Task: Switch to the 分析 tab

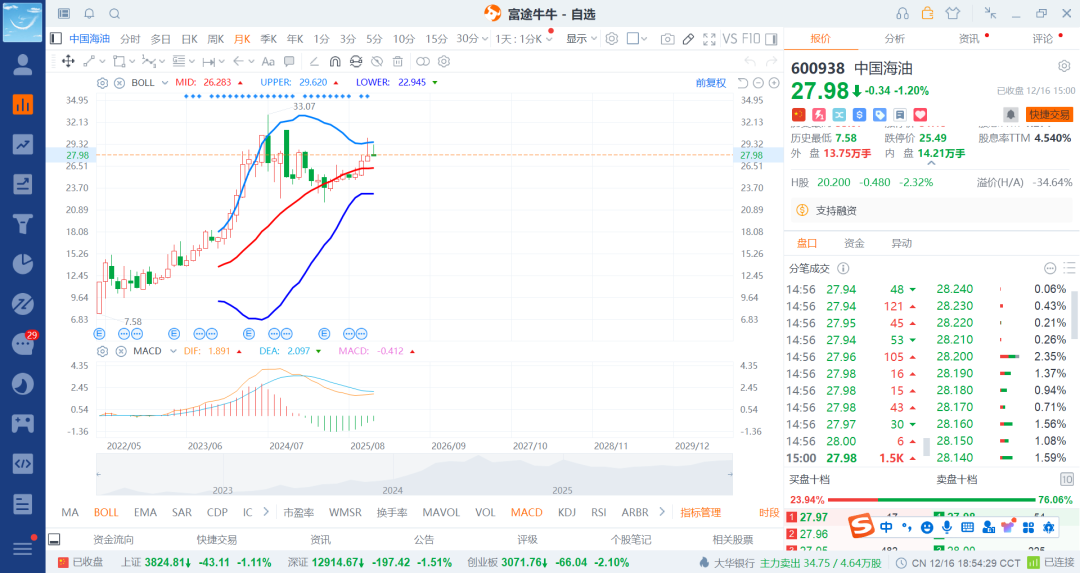Action: coord(895,39)
